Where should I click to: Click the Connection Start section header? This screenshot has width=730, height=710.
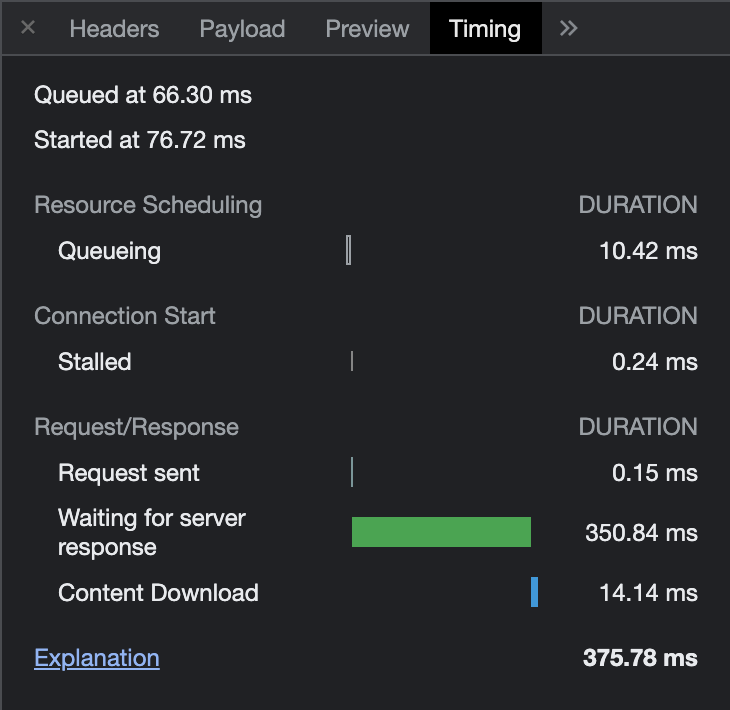coord(125,316)
